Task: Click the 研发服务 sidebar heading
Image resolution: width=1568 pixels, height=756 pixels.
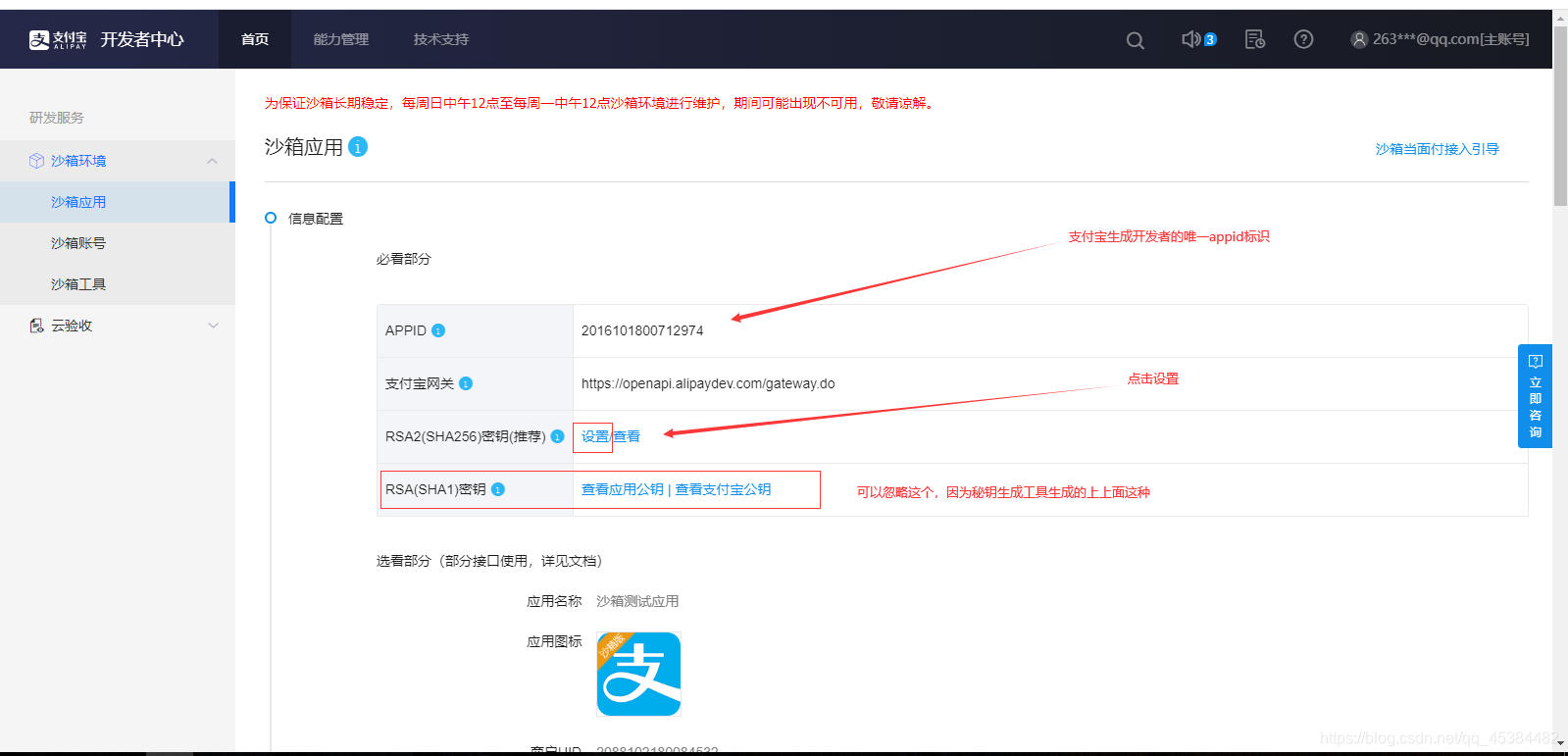Action: point(57,118)
